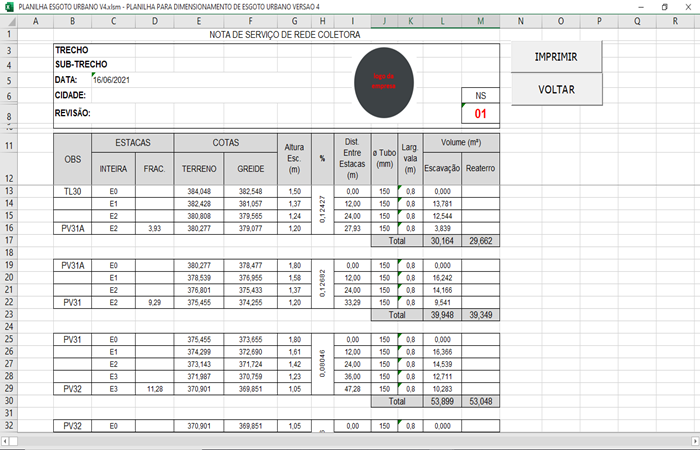The image size is (700, 450).
Task: Select row header 13
Action: pyautogui.click(x=9, y=190)
